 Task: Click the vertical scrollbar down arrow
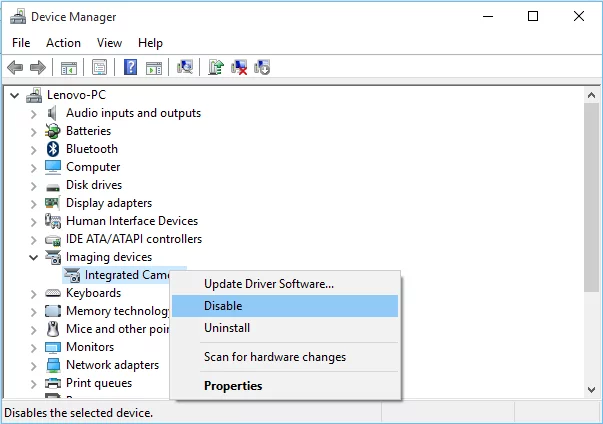(x=593, y=388)
